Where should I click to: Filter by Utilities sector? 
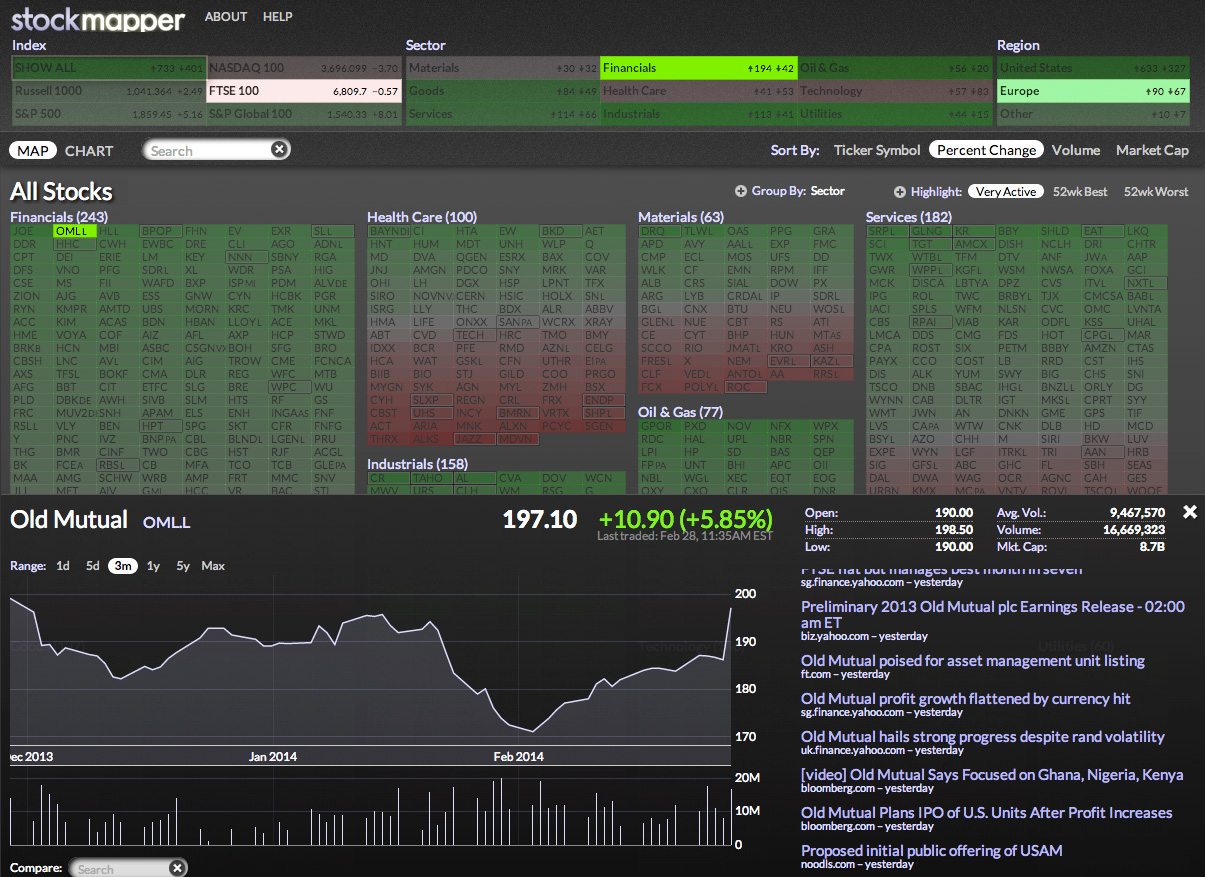(894, 114)
